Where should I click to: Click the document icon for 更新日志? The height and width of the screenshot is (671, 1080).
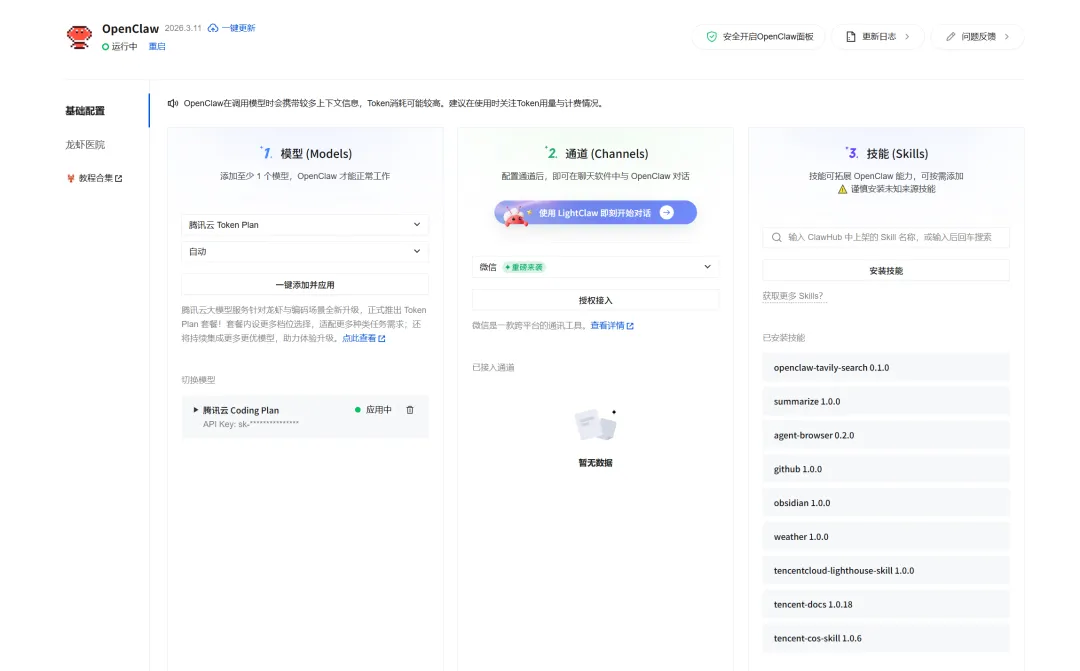pyautogui.click(x=851, y=37)
